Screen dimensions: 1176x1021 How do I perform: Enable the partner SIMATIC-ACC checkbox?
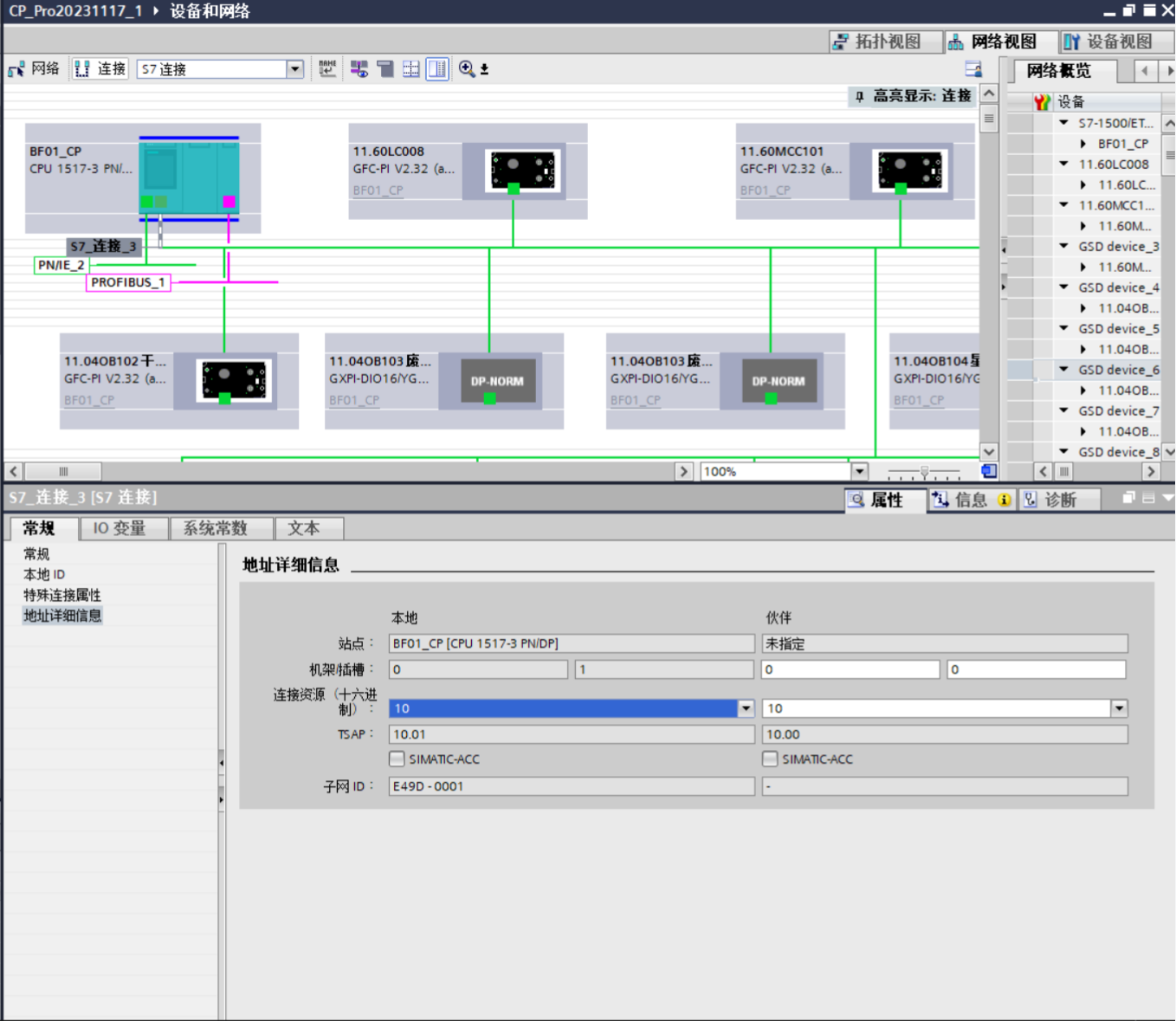click(770, 759)
